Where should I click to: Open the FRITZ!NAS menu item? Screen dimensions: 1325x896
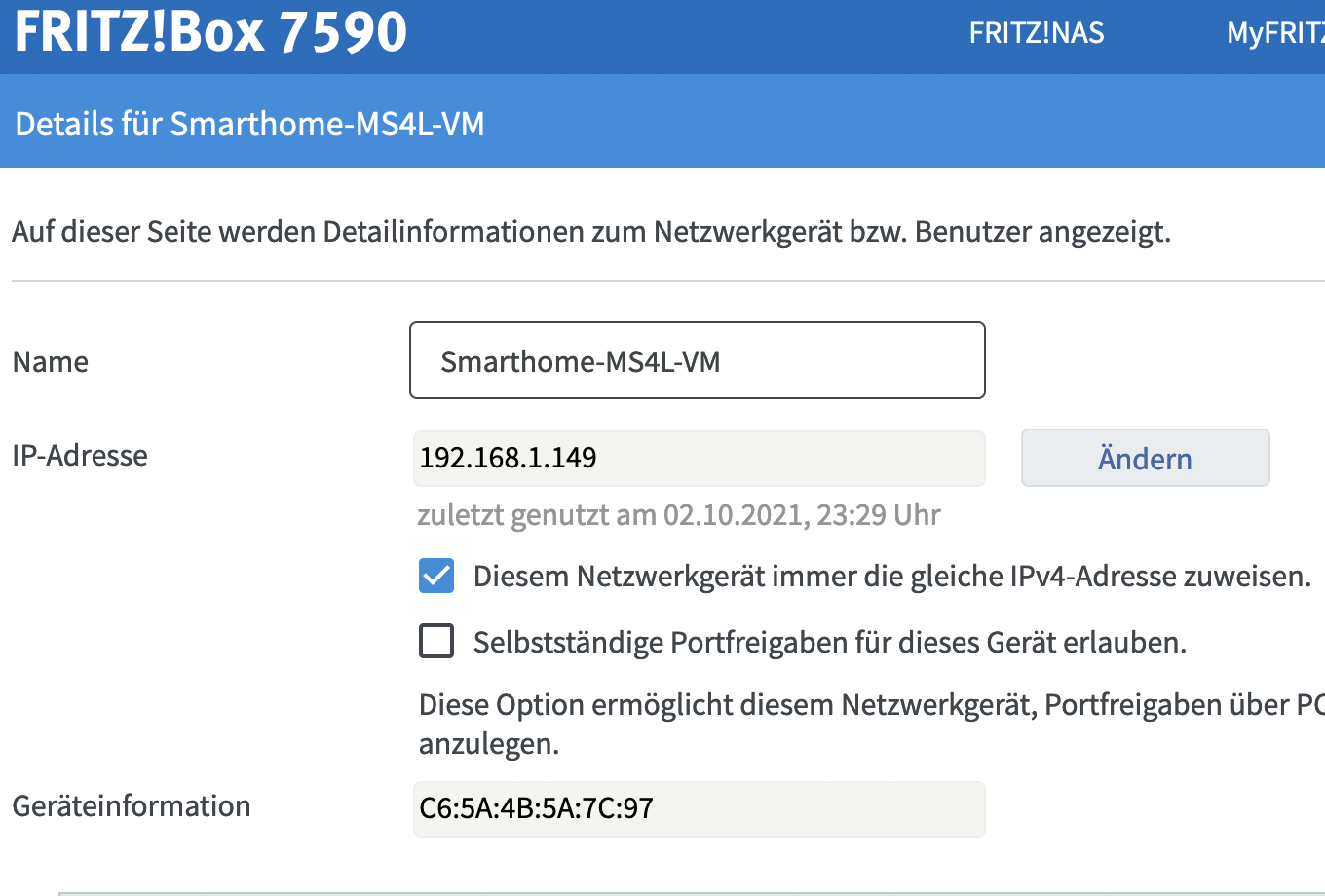1037,33
